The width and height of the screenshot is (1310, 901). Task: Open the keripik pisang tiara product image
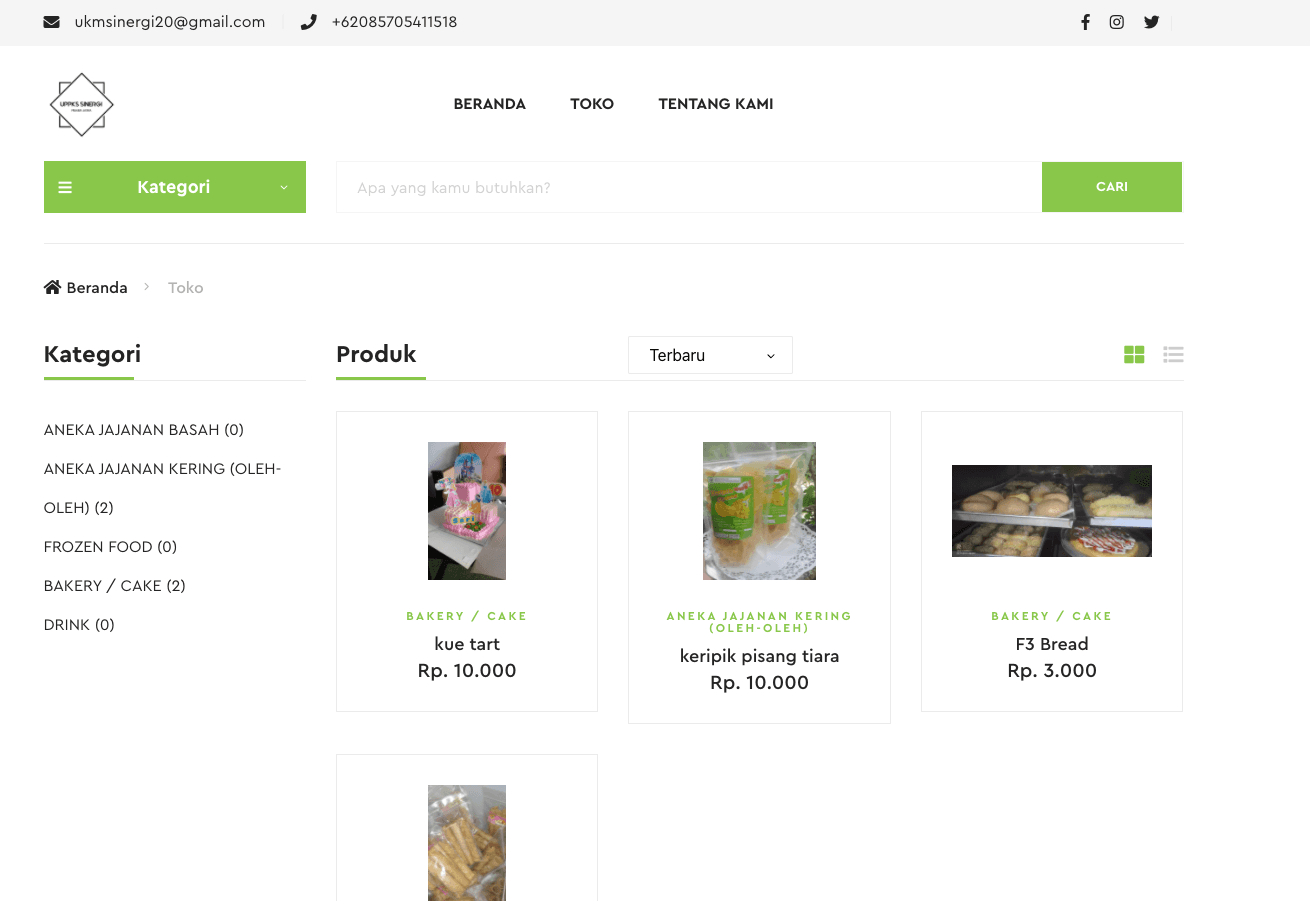click(x=759, y=511)
